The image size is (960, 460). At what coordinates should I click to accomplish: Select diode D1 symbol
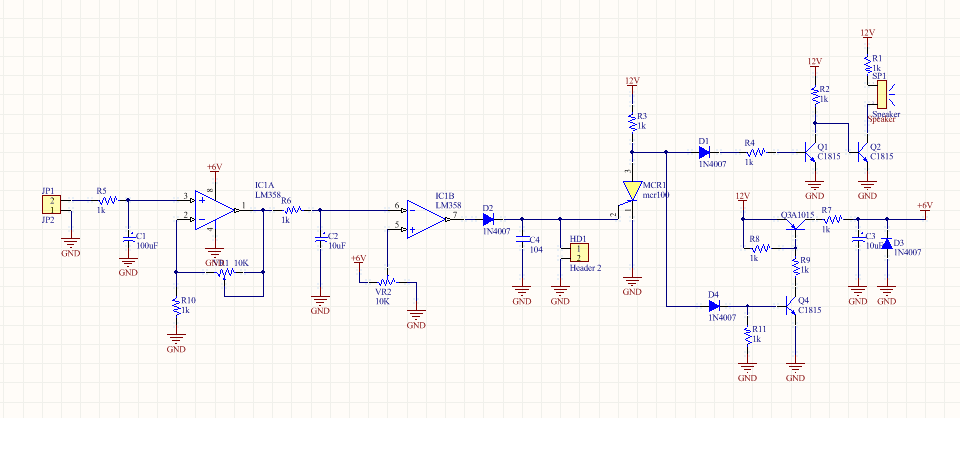pos(704,151)
